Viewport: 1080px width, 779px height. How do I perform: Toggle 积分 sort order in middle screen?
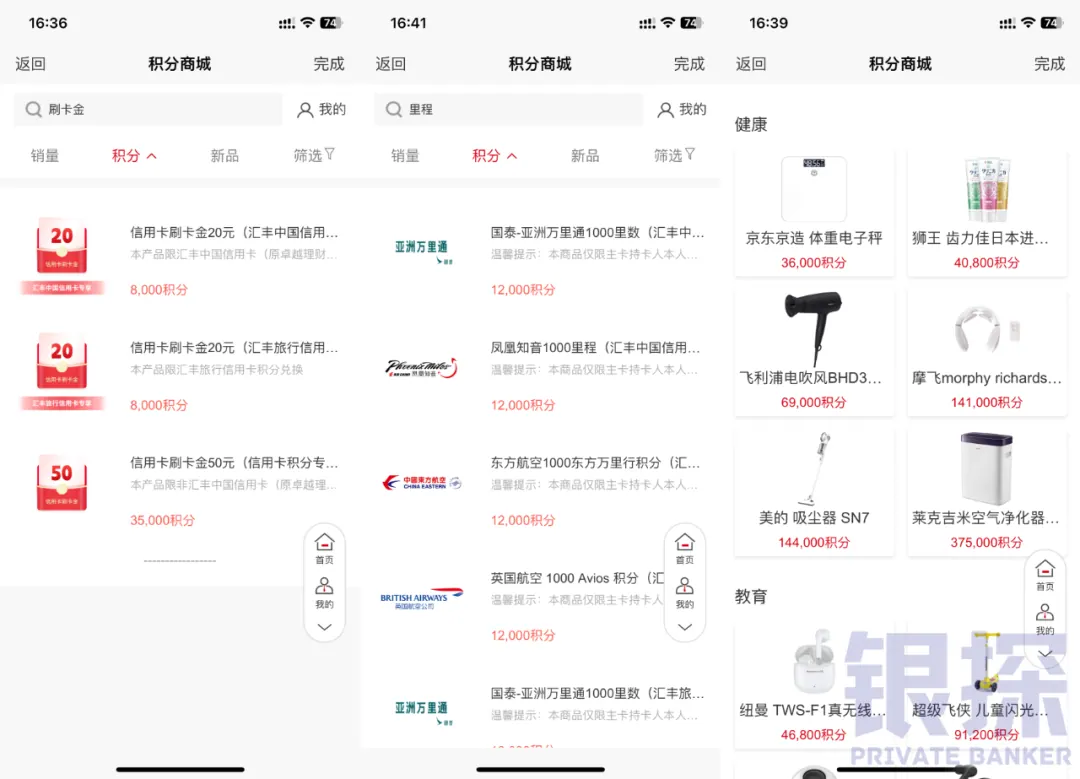click(495, 156)
